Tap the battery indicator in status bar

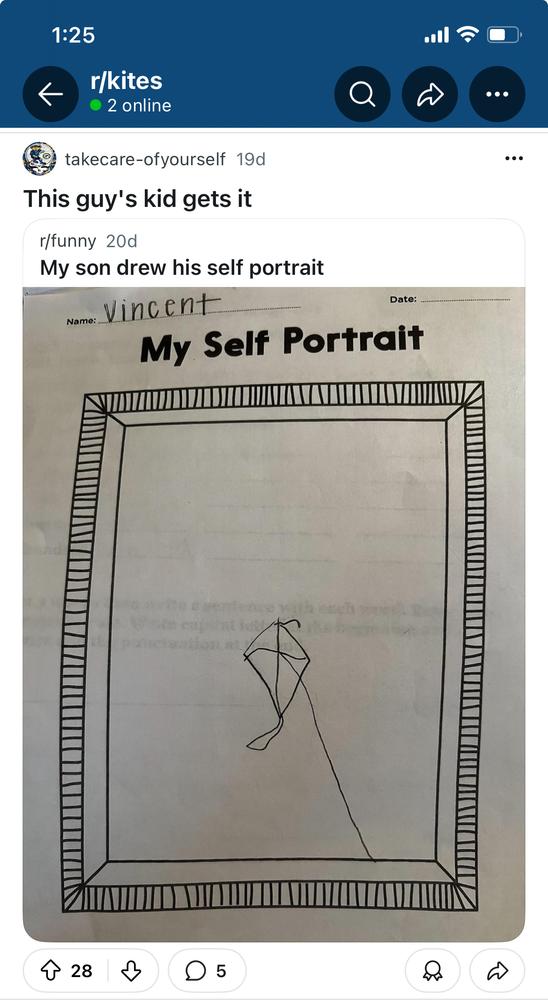point(505,34)
